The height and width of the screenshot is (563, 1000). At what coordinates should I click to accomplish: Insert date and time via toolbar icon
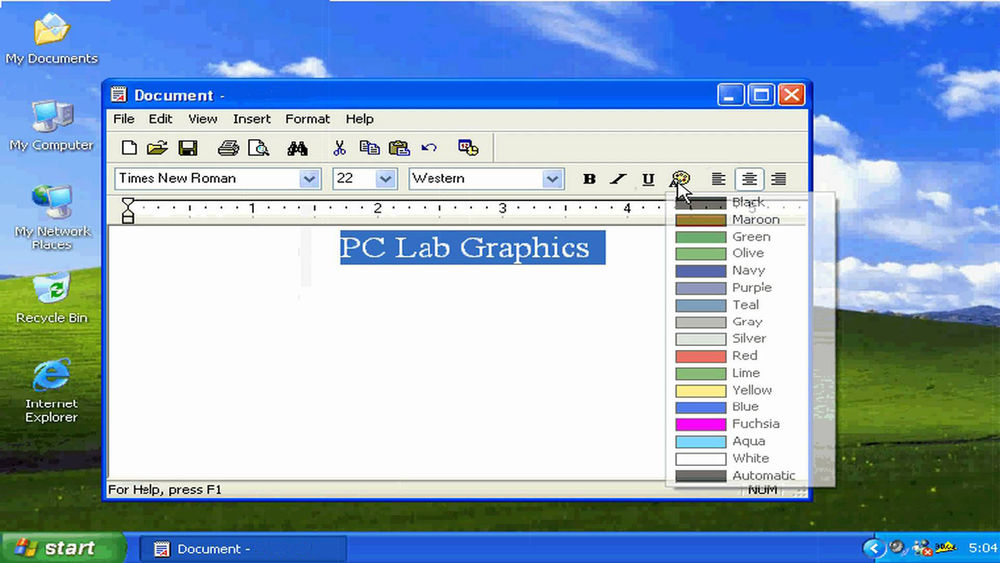468,148
